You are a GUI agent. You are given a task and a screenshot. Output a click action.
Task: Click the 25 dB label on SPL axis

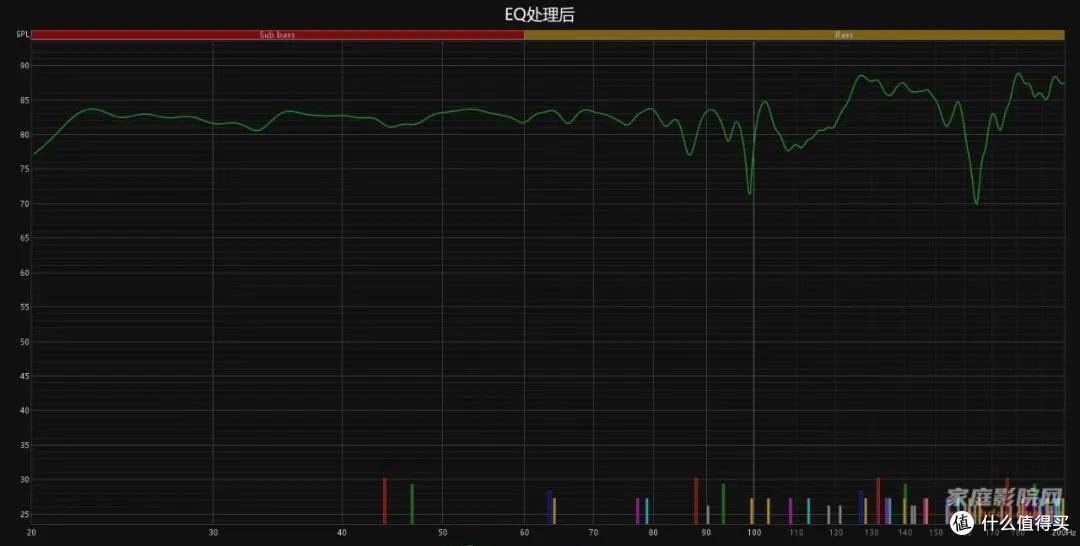(x=25, y=515)
